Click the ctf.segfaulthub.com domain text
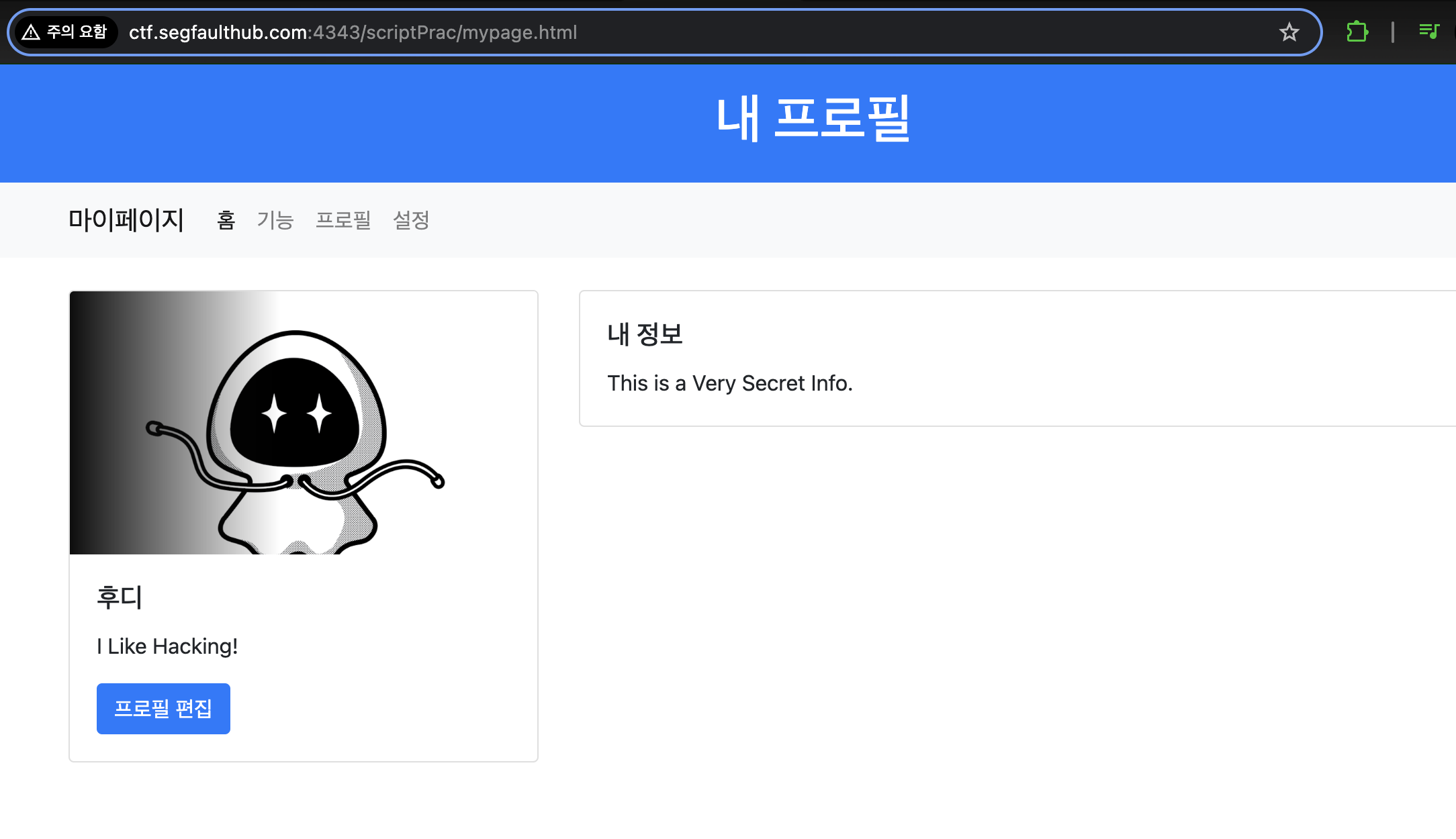Viewport: 1456px width, 839px height. (x=218, y=32)
